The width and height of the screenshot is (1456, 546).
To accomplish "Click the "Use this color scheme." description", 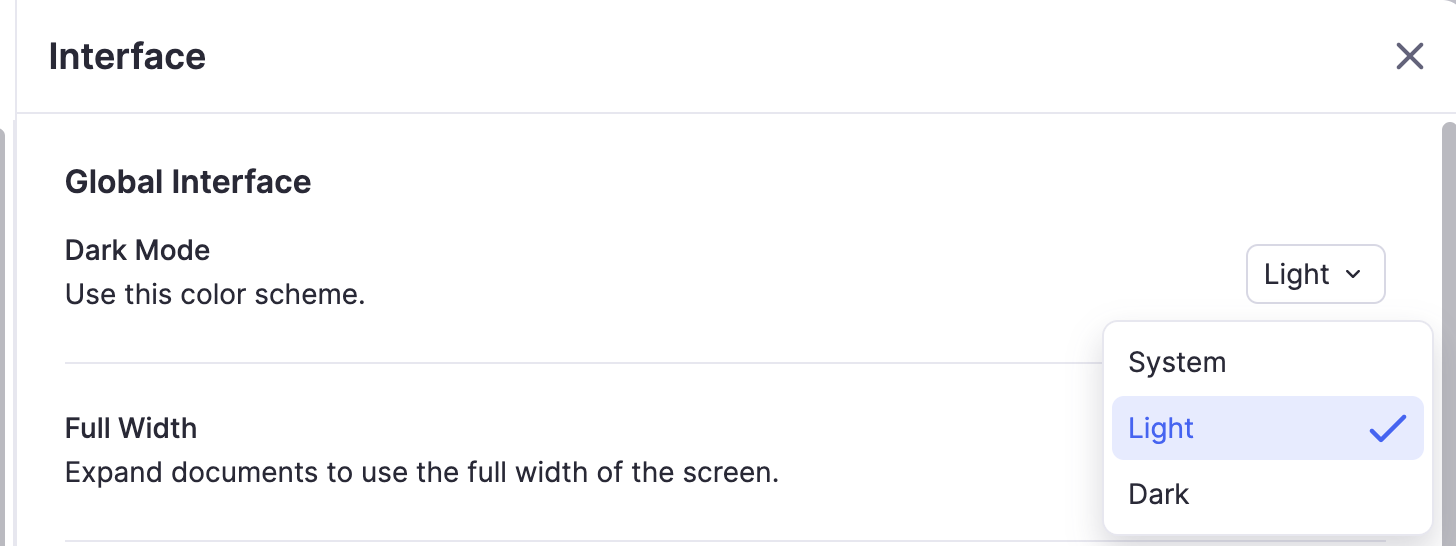I will click(x=215, y=295).
